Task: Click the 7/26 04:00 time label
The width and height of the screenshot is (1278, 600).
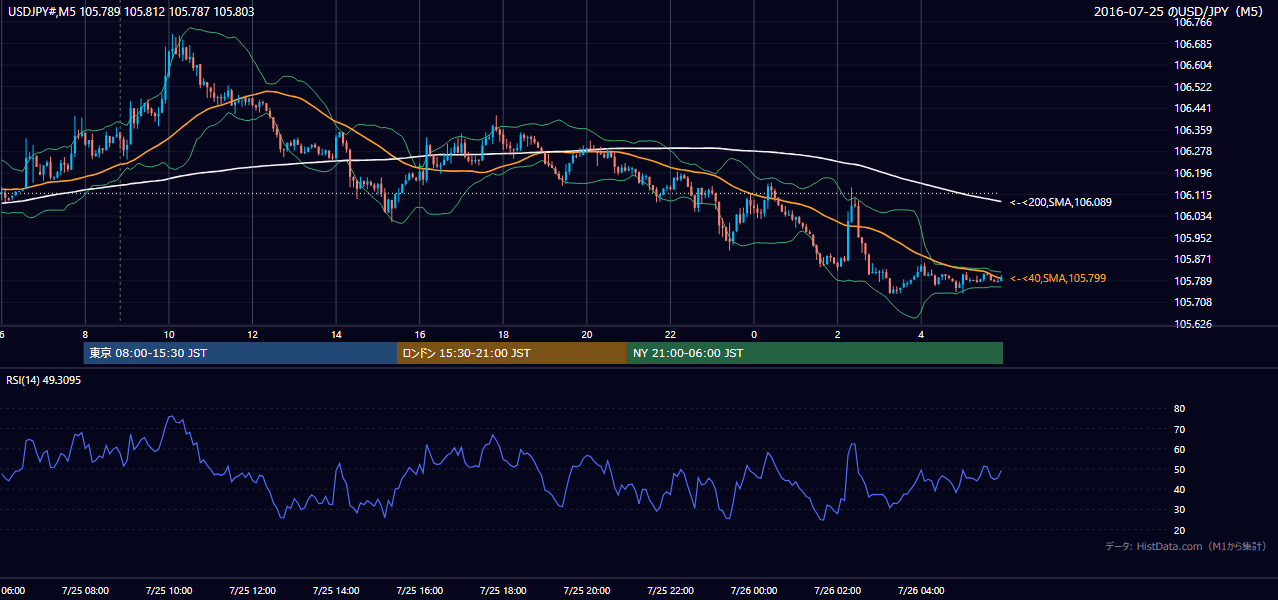Action: [x=921, y=590]
